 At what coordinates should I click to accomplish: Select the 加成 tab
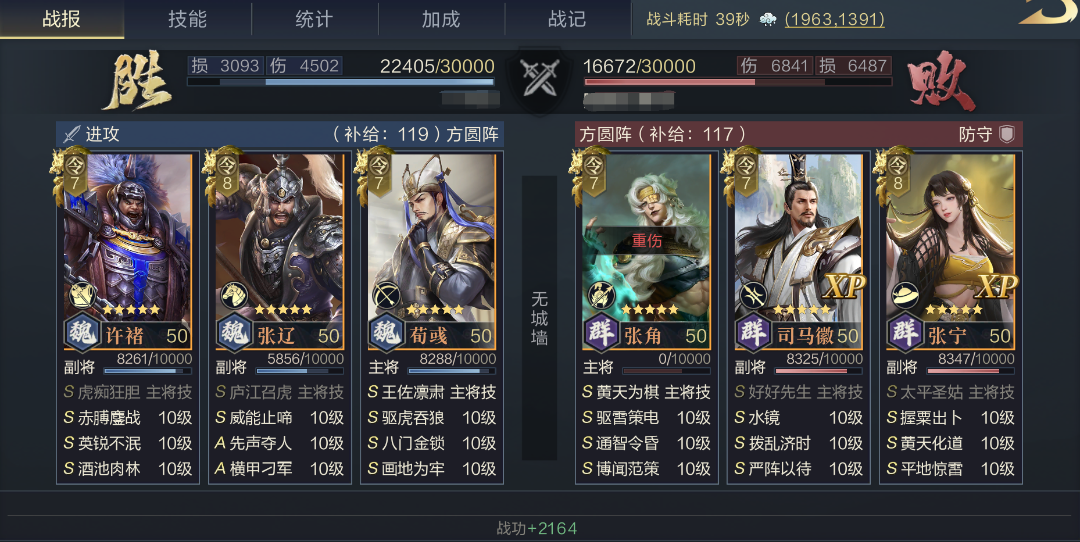(441, 19)
